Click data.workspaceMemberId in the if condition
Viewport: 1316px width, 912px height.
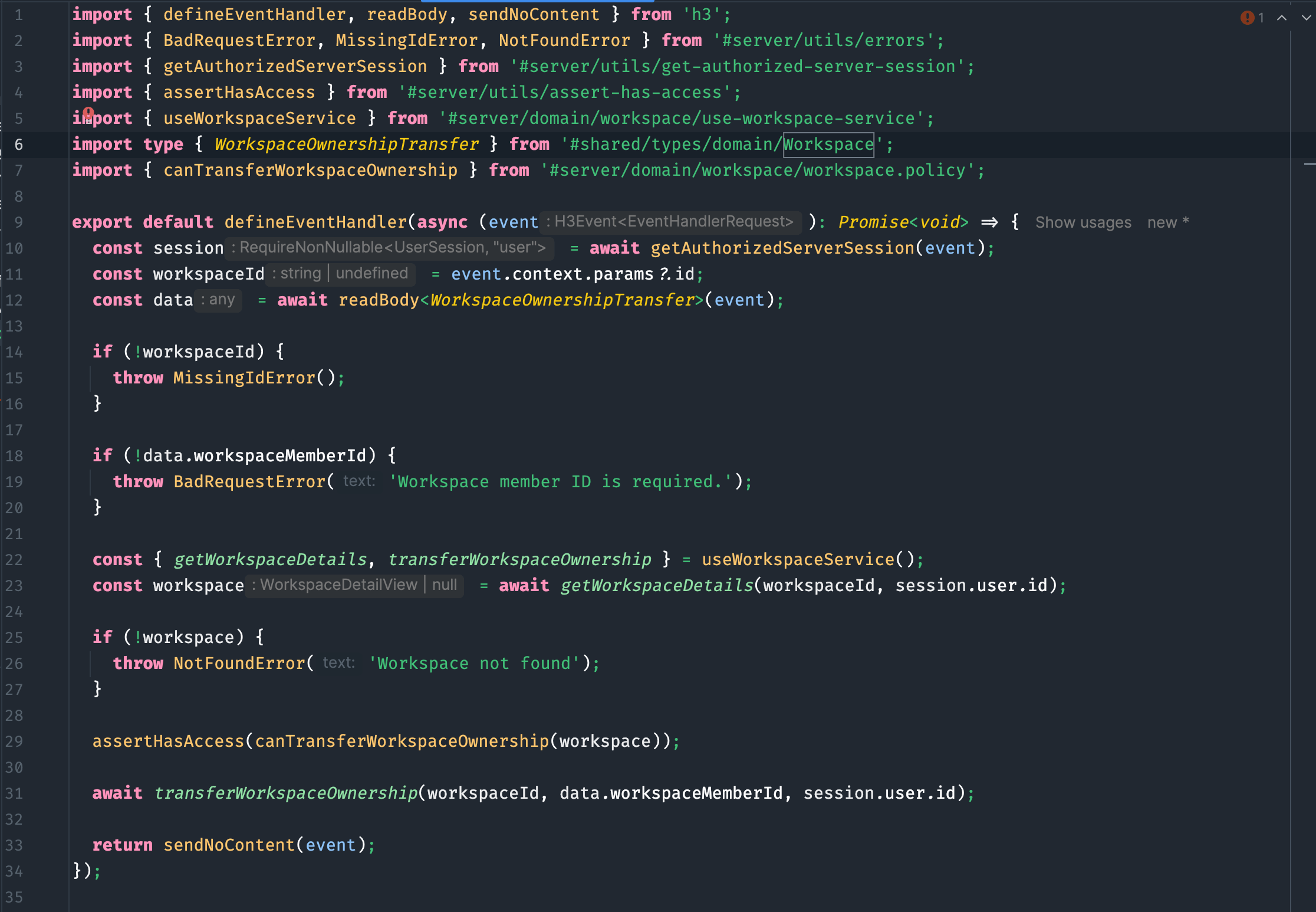pyautogui.click(x=255, y=456)
